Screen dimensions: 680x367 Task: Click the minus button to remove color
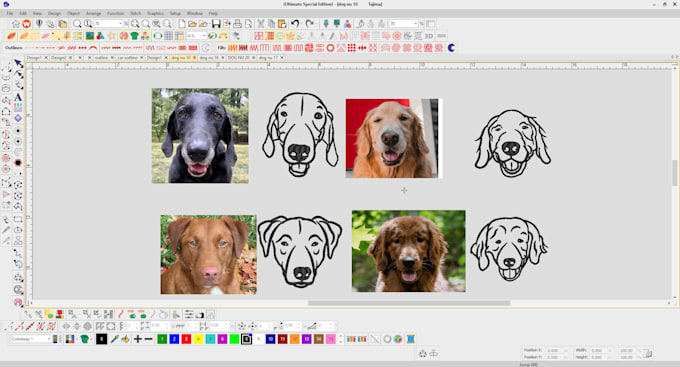point(148,339)
